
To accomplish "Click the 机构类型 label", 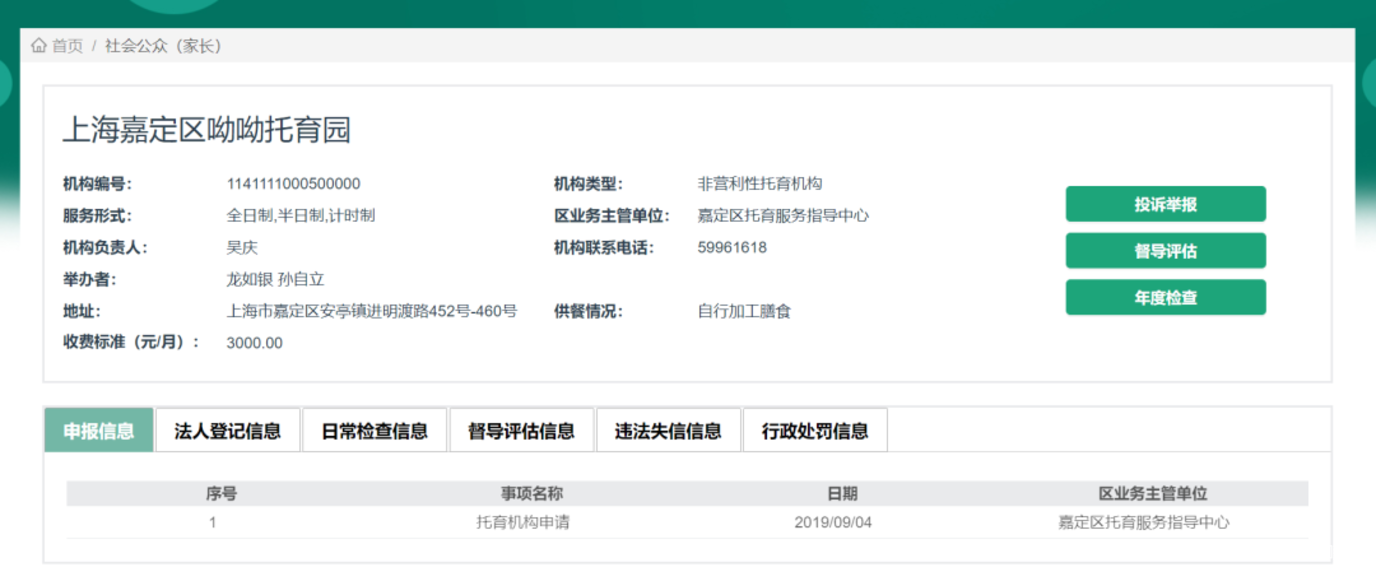I will 589,184.
